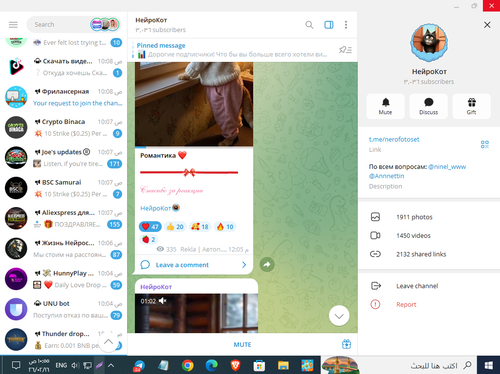The image size is (500, 374).
Task: Open Leave a comment link
Action: point(182,265)
